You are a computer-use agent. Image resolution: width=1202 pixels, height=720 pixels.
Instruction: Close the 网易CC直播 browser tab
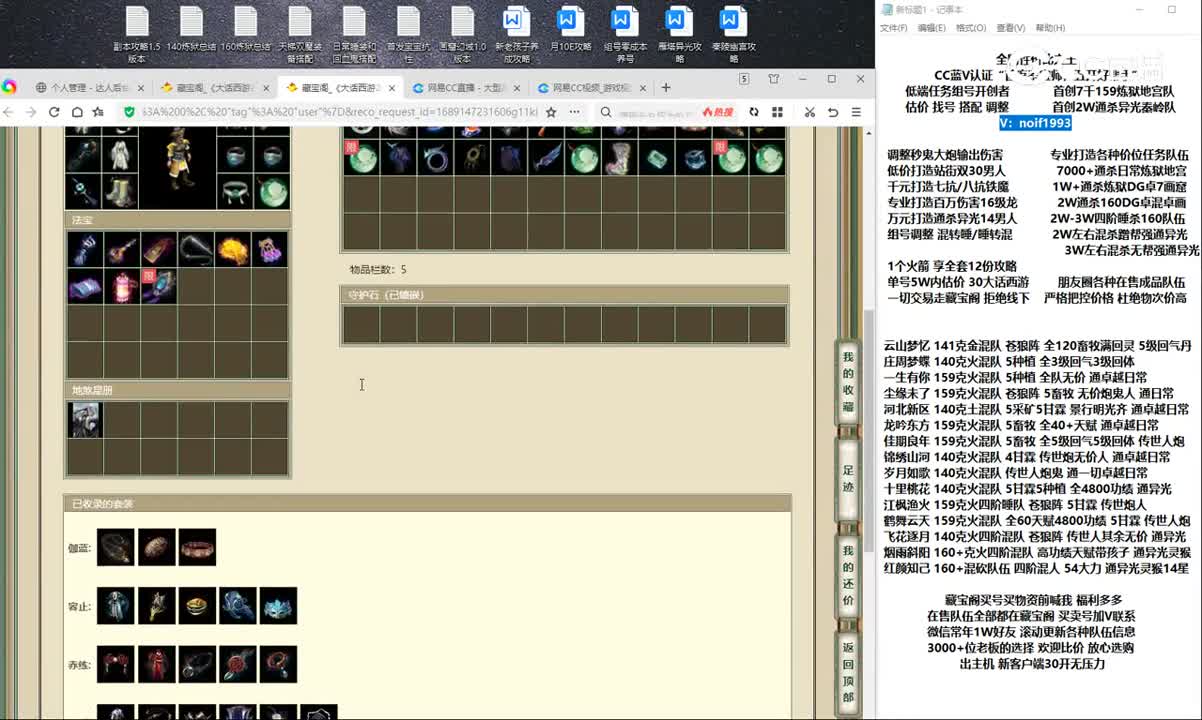[x=517, y=88]
